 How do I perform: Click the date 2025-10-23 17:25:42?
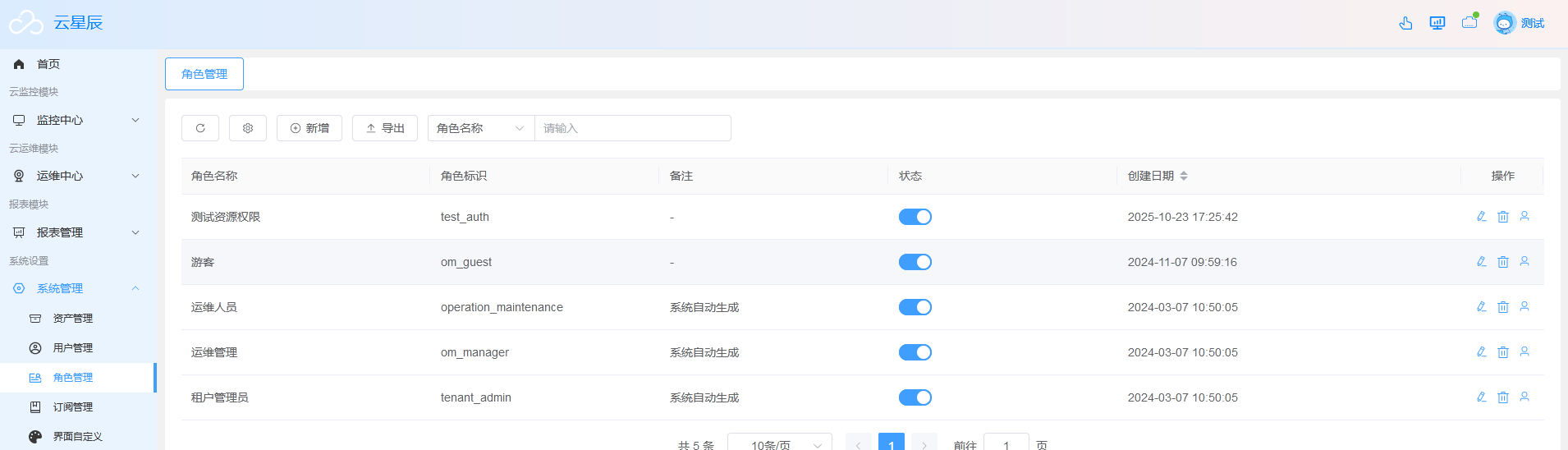point(1183,217)
